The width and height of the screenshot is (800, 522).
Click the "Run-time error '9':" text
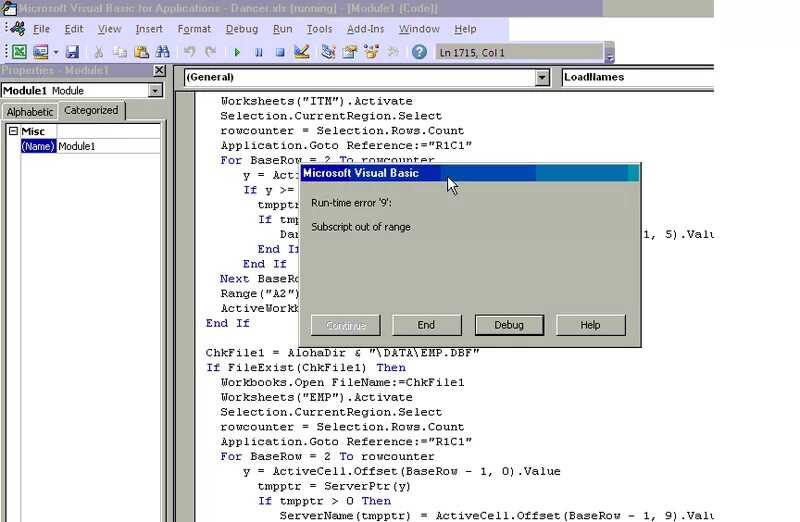click(x=352, y=203)
